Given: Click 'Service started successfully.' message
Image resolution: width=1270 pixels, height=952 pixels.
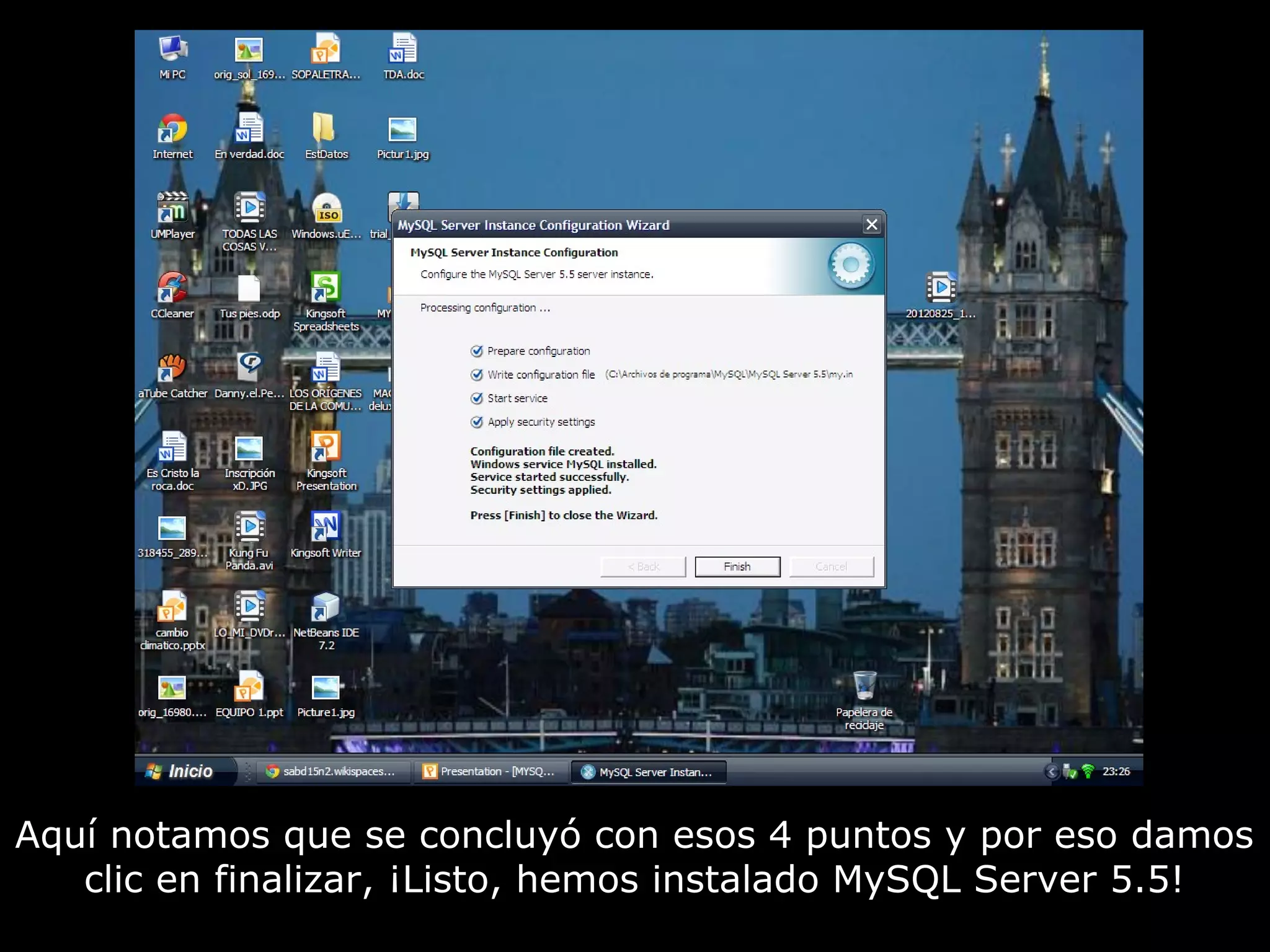Looking at the screenshot, I should [x=549, y=477].
